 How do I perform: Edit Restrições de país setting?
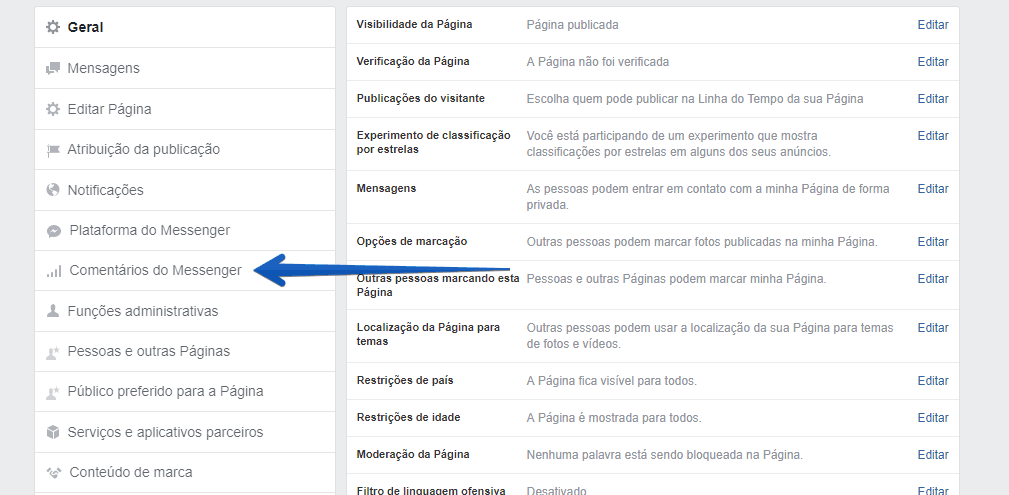pyautogui.click(x=932, y=380)
